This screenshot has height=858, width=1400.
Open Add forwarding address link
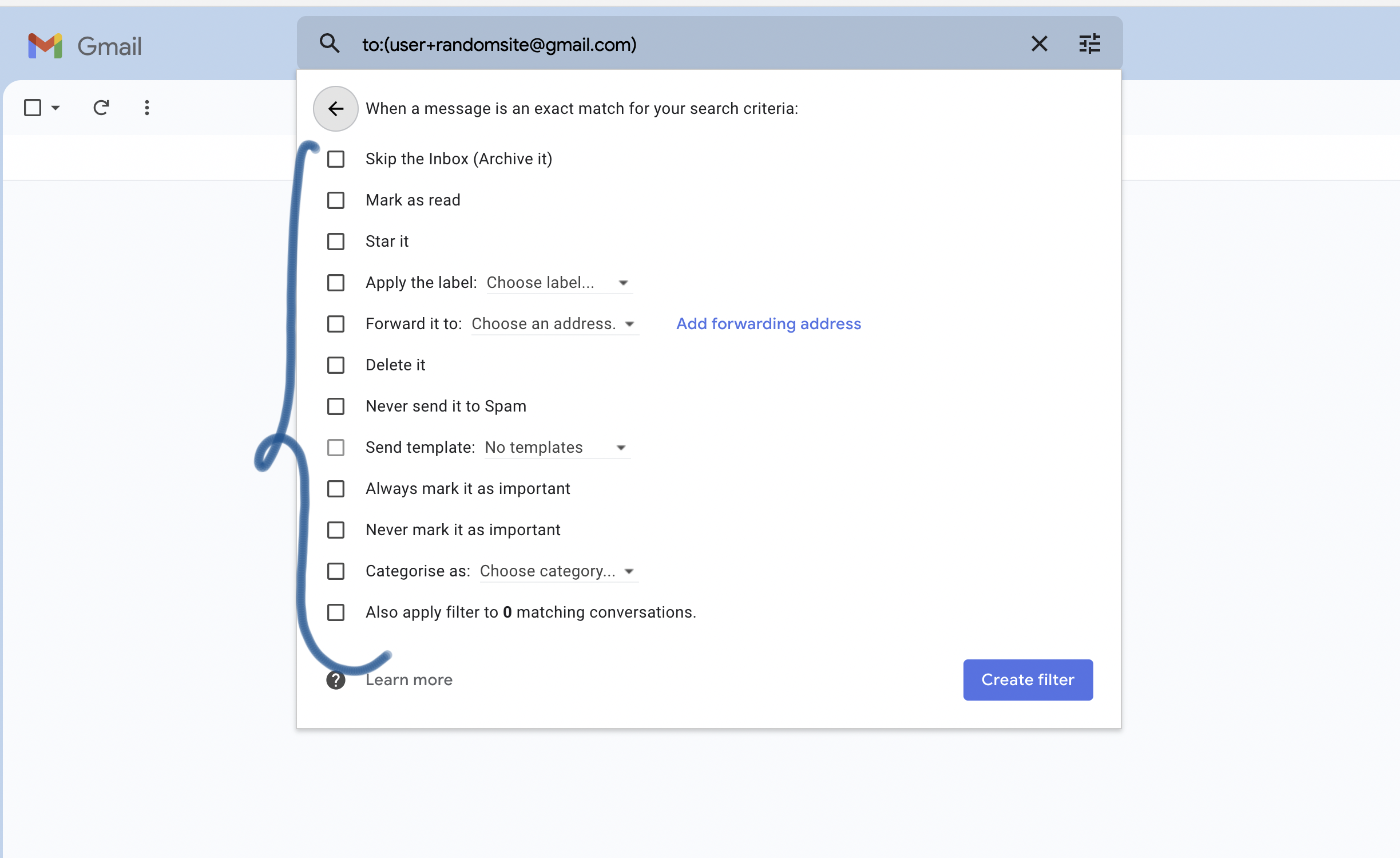(x=768, y=324)
